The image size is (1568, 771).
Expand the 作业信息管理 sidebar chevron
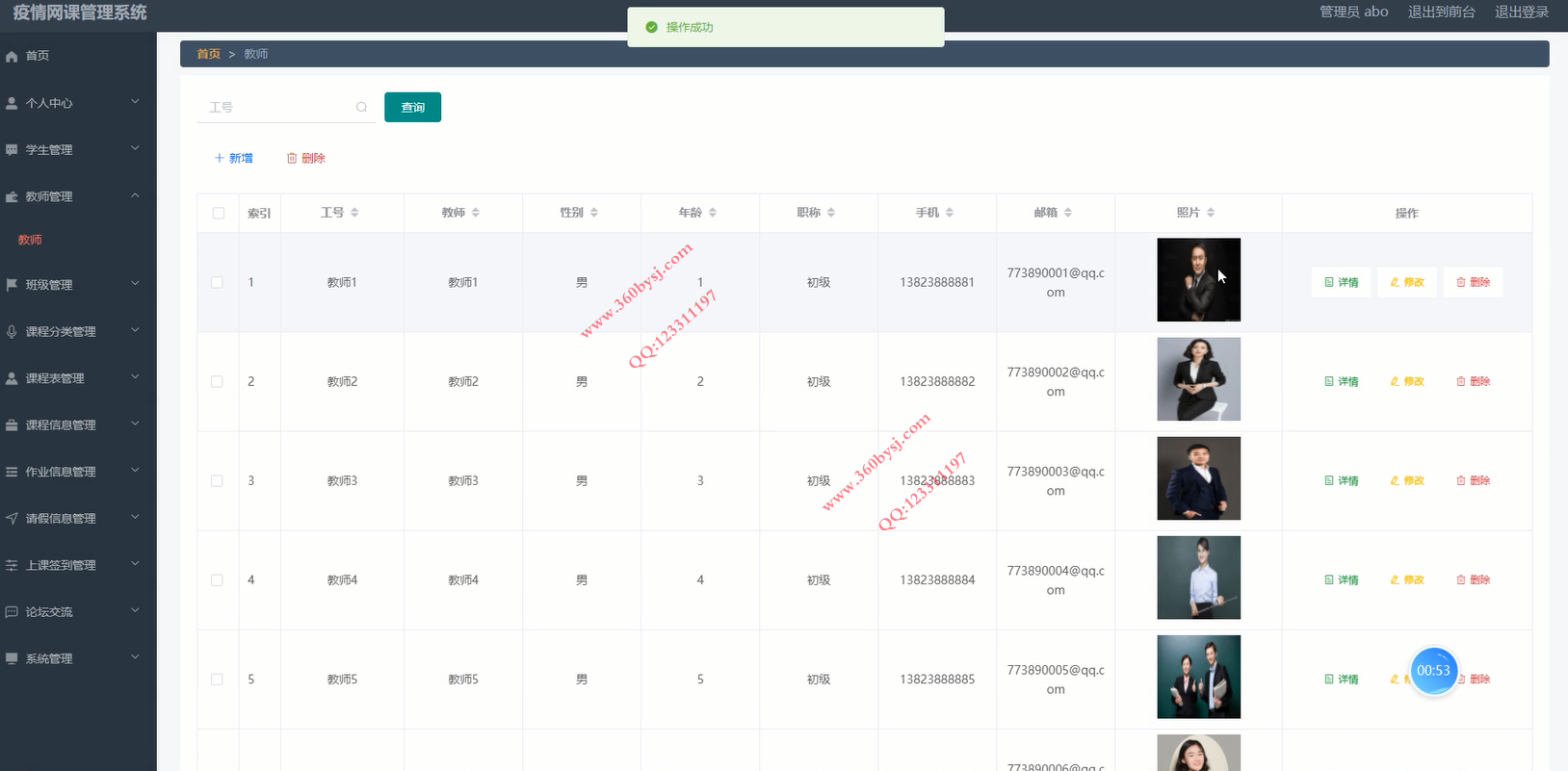[135, 470]
